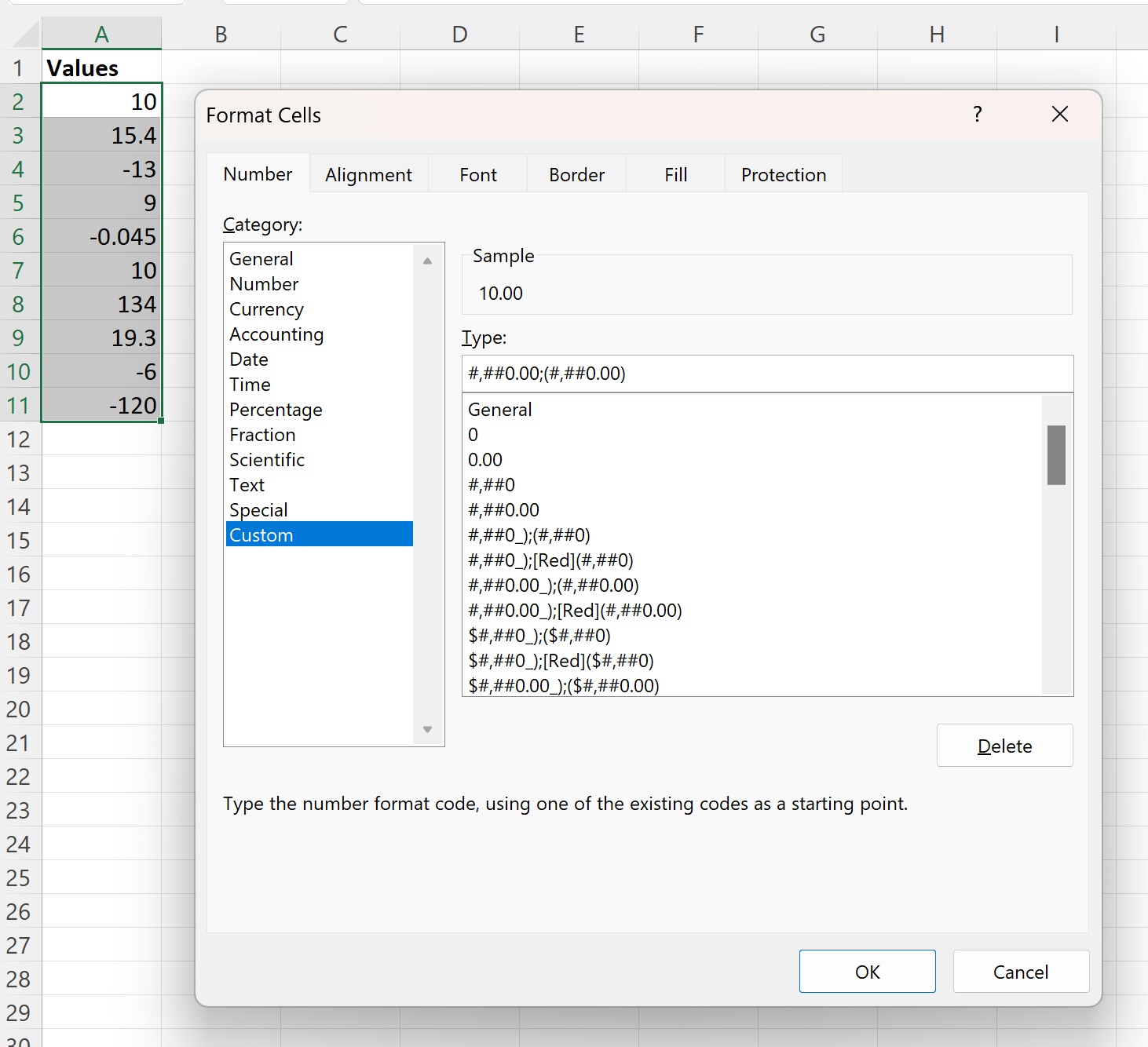Close the Format Cells dialog

point(1059,115)
